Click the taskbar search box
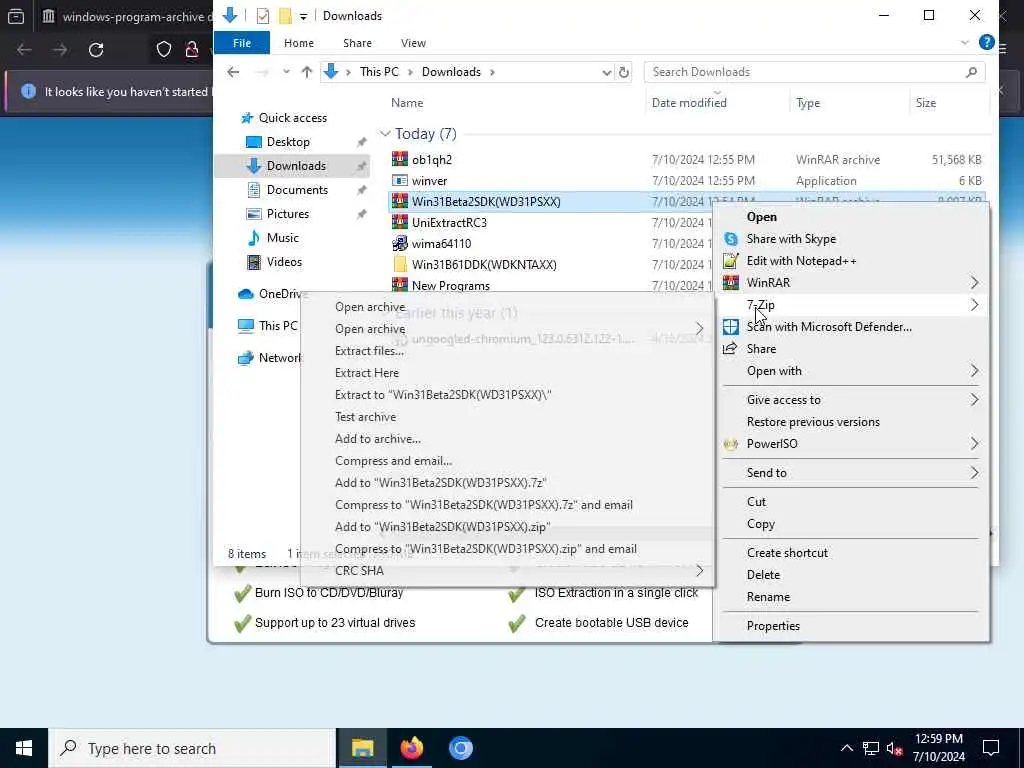The width and height of the screenshot is (1024, 768). pyautogui.click(x=192, y=748)
